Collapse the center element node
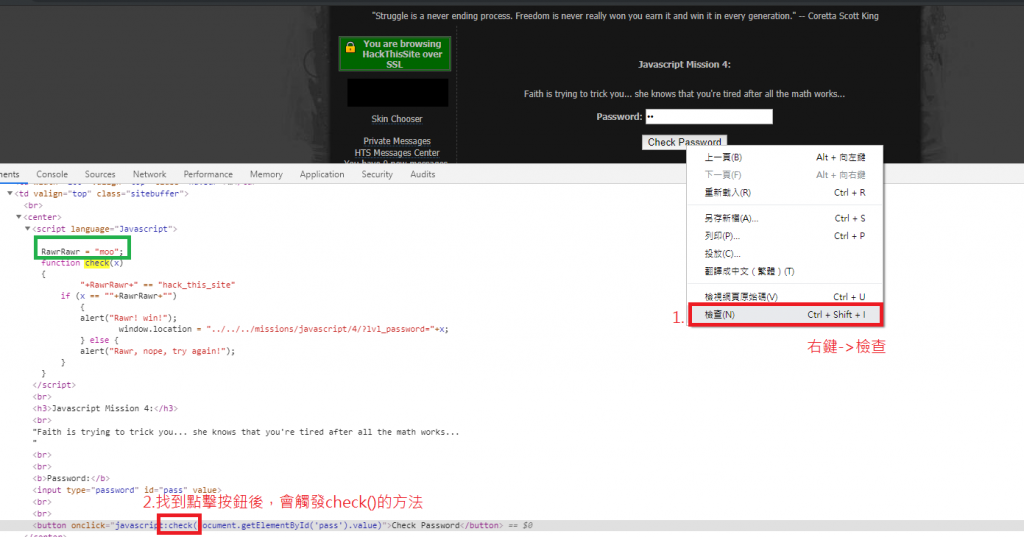 [x=18, y=217]
